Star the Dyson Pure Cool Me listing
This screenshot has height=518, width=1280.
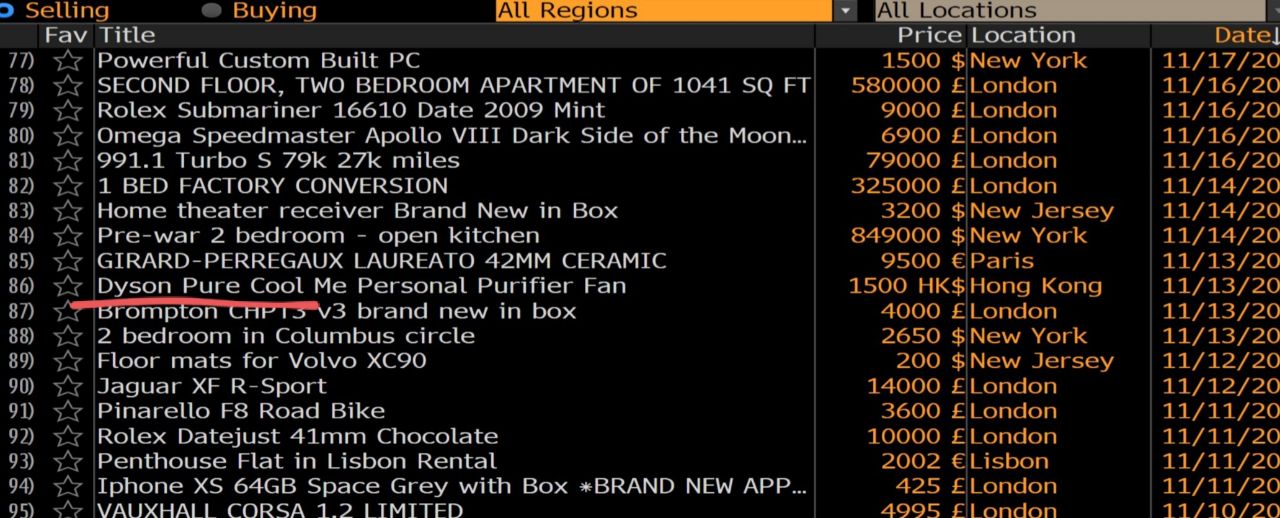67,286
